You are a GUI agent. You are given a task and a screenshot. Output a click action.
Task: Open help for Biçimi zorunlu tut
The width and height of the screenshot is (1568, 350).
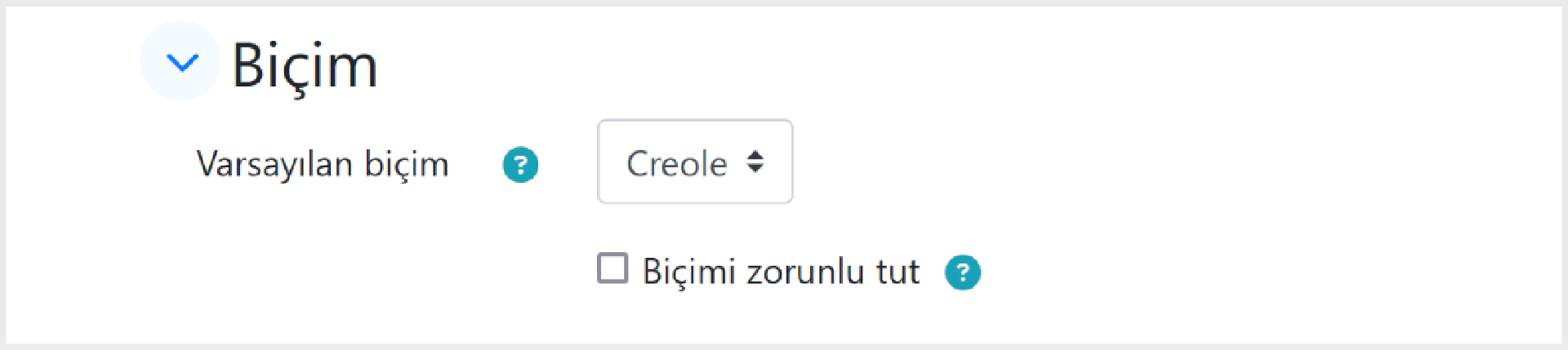(x=963, y=272)
